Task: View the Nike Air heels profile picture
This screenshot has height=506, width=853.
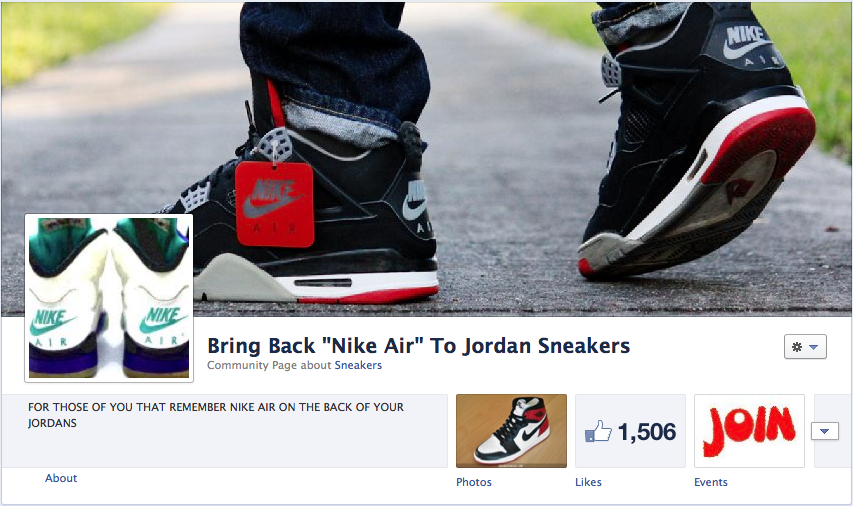Action: pos(109,298)
